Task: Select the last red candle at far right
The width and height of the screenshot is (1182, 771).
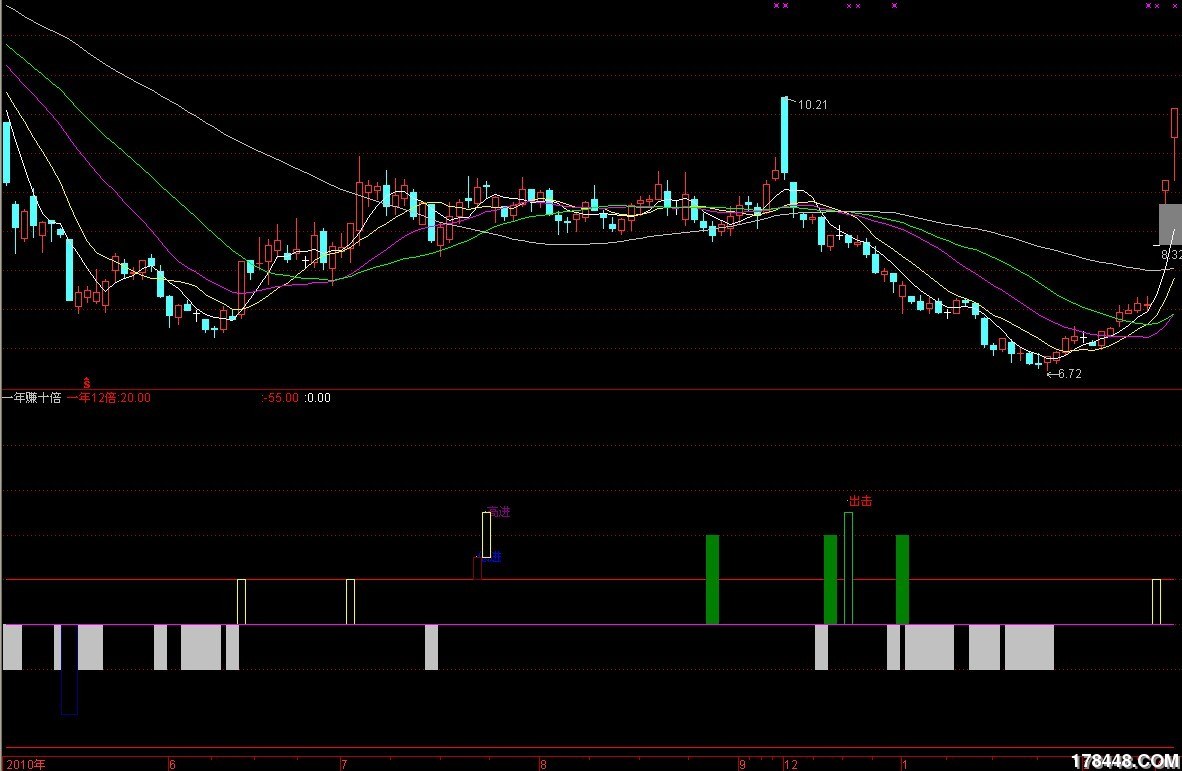Action: coord(1174,122)
